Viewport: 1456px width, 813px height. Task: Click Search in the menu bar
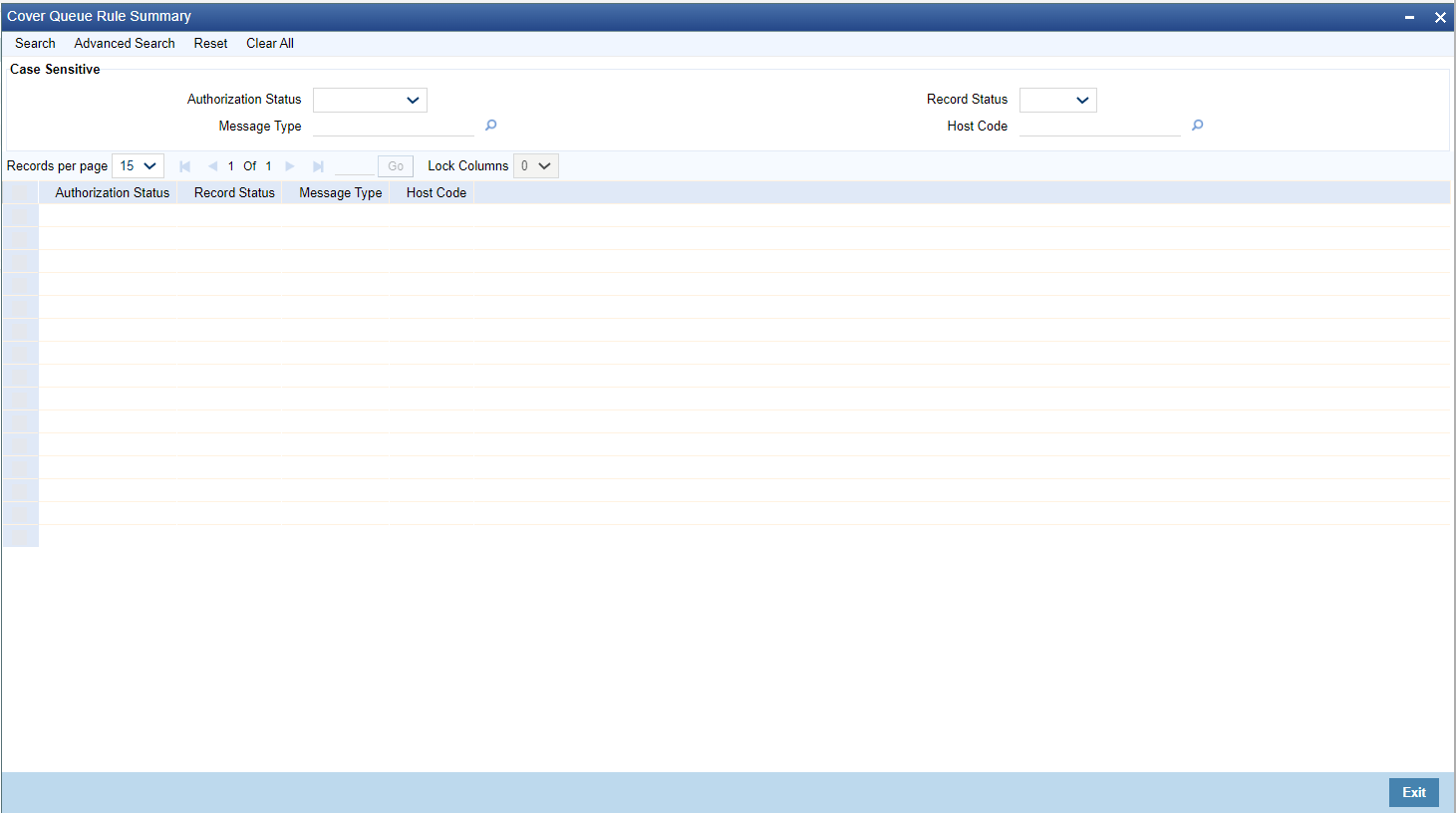(35, 44)
